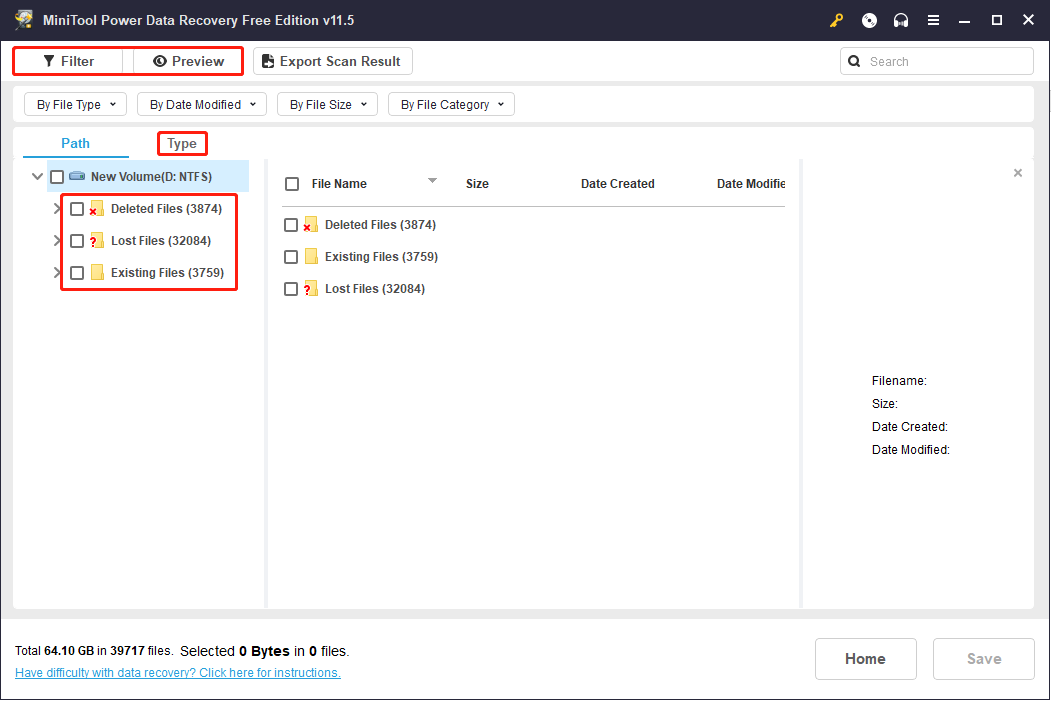Sort by the Size column header
Viewport: 1051px width, 701px height.
click(x=477, y=184)
